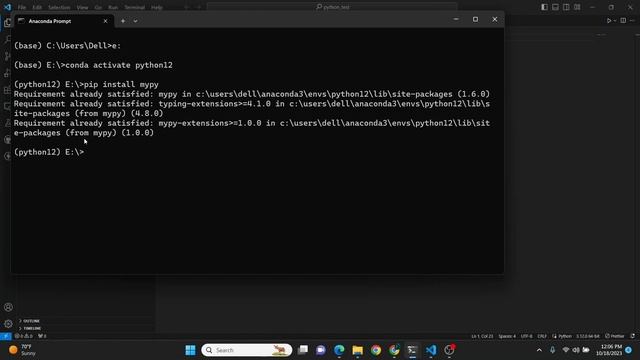This screenshot has width=640, height=360.
Task: Open VS Code customize layout icon
Action: [577, 7]
